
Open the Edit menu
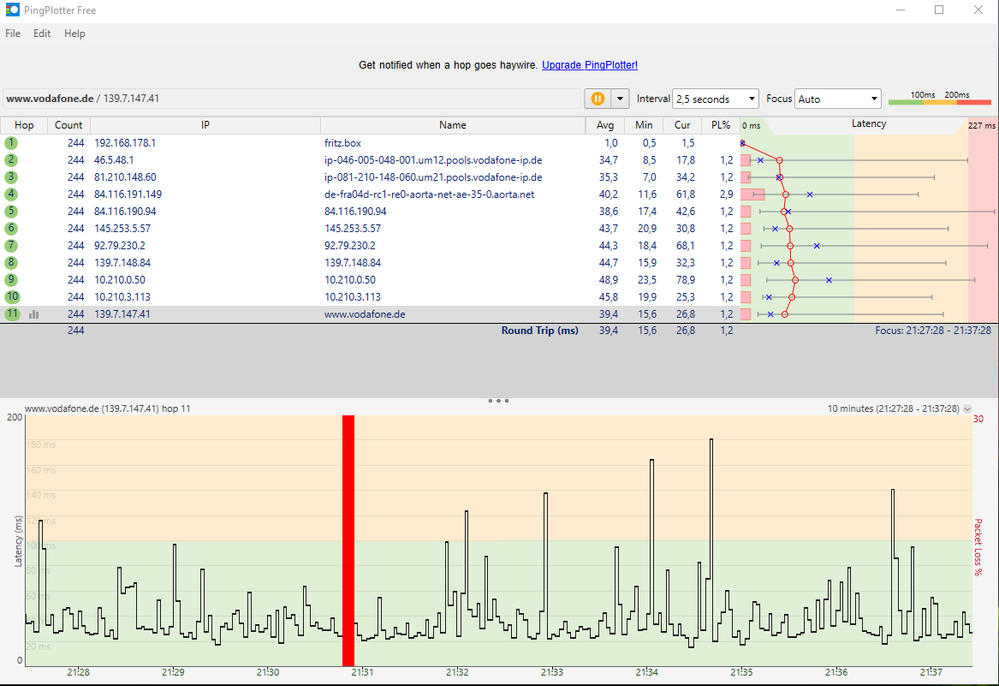click(x=42, y=33)
